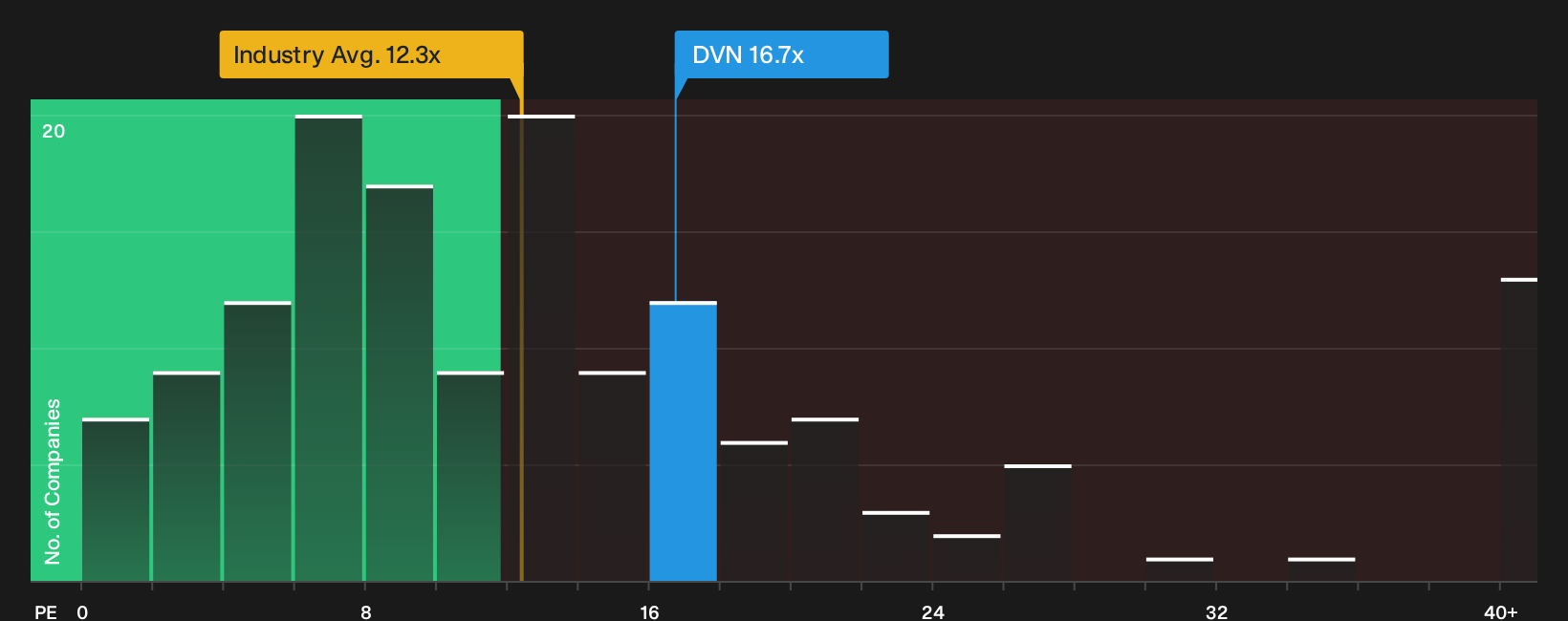Viewport: 1568px width, 621px height.
Task: Click the x-axis label 8
Action: [366, 611]
